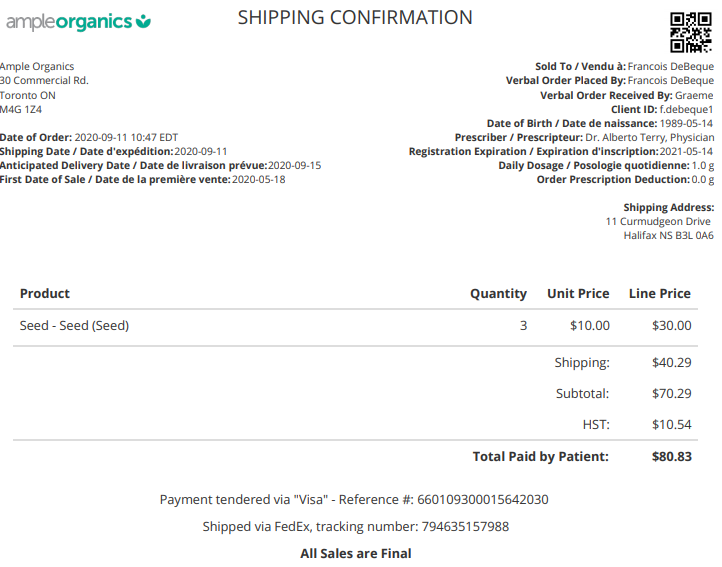
Task: Click the Ample Organics logo
Action: [76, 21]
